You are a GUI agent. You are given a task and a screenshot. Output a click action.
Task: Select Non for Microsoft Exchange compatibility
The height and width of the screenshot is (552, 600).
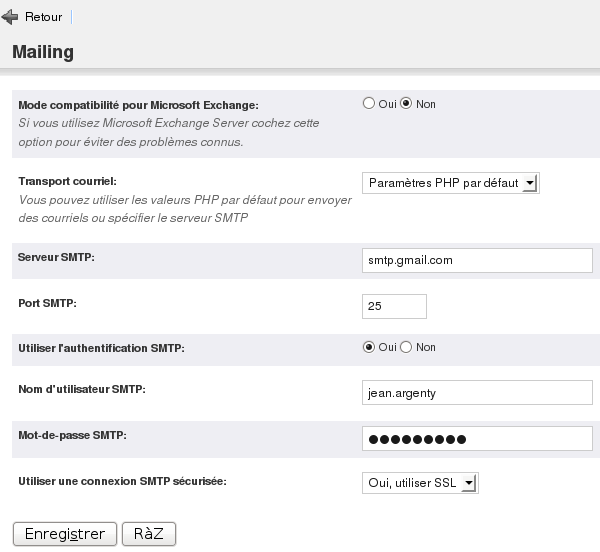[x=407, y=103]
